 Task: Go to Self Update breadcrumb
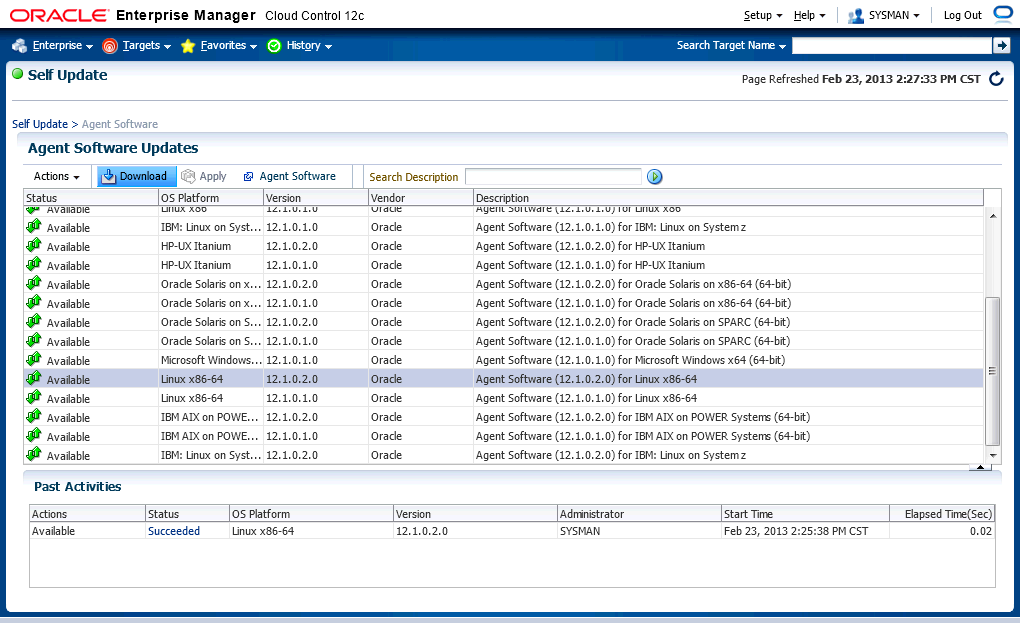point(40,124)
